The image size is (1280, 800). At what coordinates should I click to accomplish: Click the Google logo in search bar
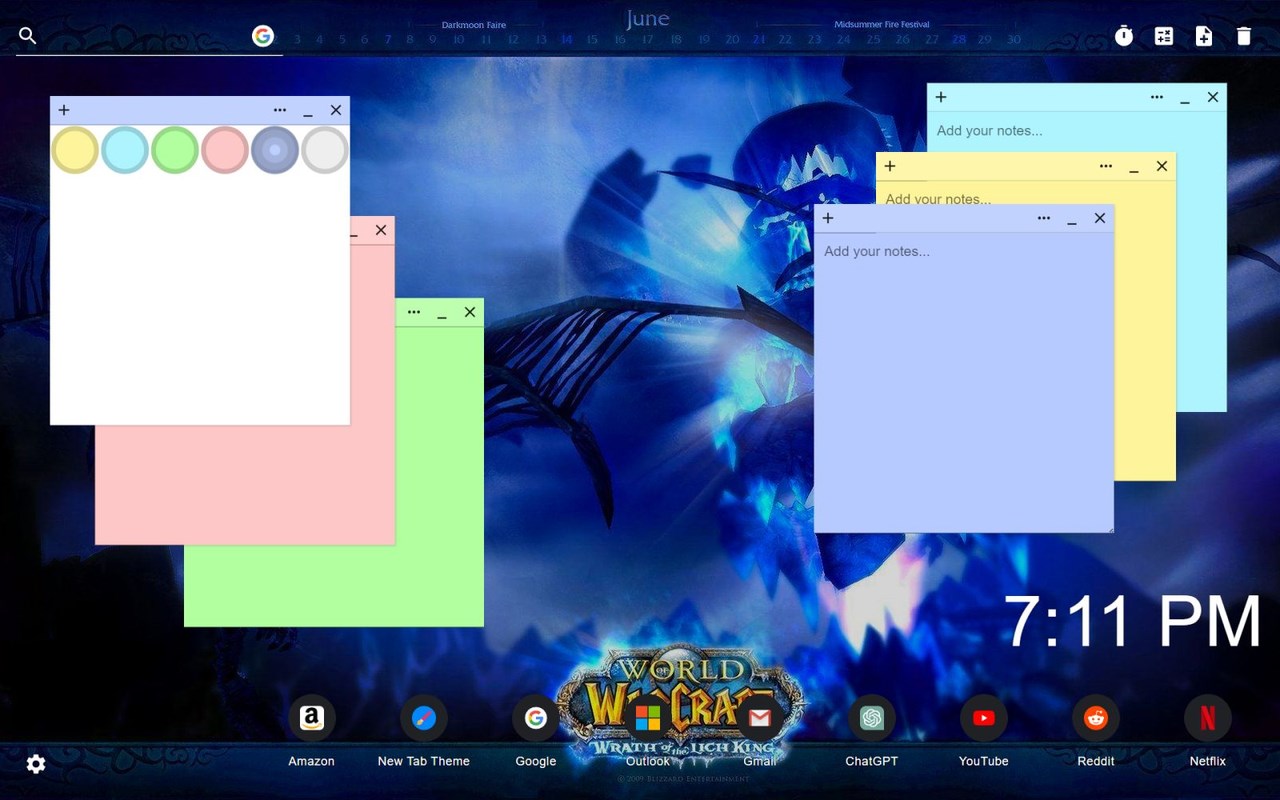[x=263, y=36]
